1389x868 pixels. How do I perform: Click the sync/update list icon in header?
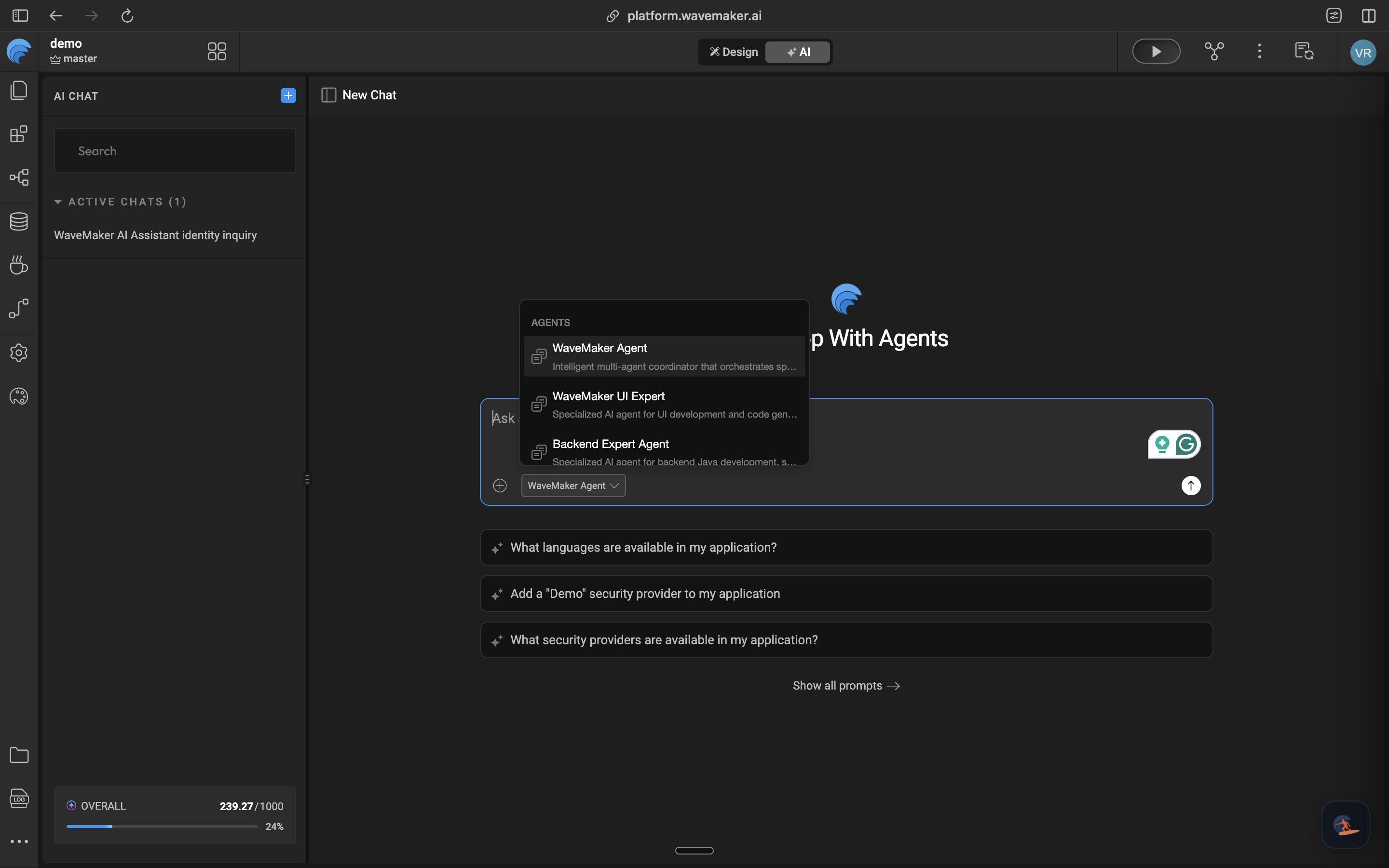point(1304,52)
